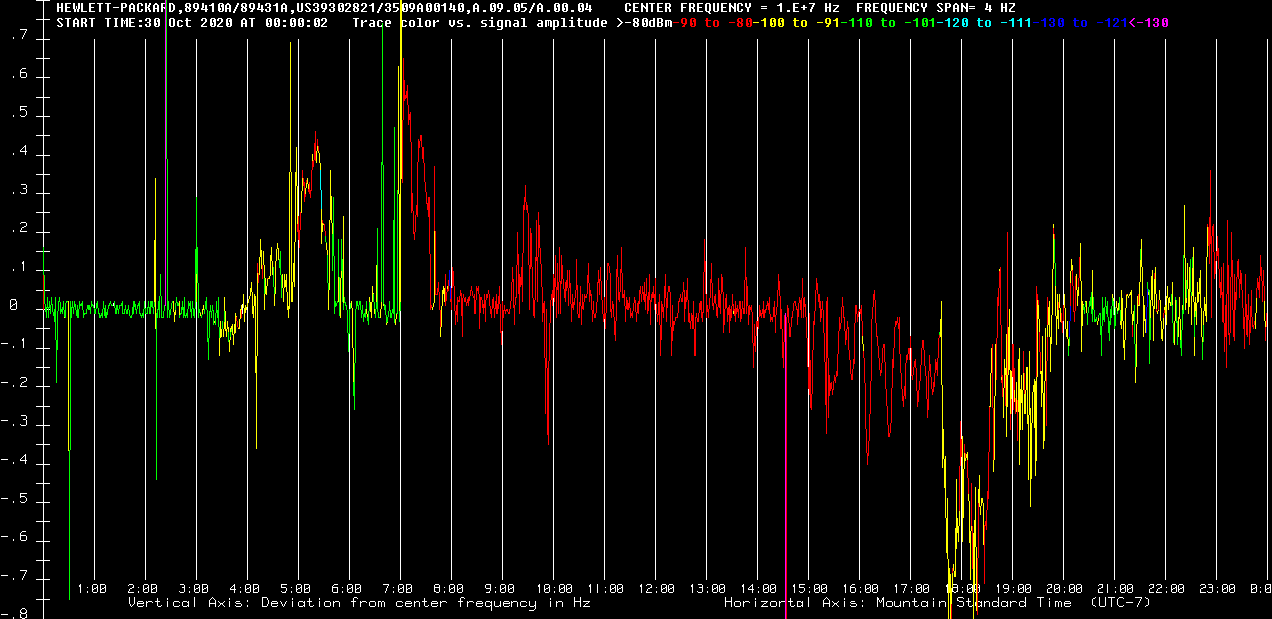Click the "CENTER FREQUENCY = 1.E+7 Hz" header text
Image resolution: width=1272 pixels, height=619 pixels.
[731, 7]
